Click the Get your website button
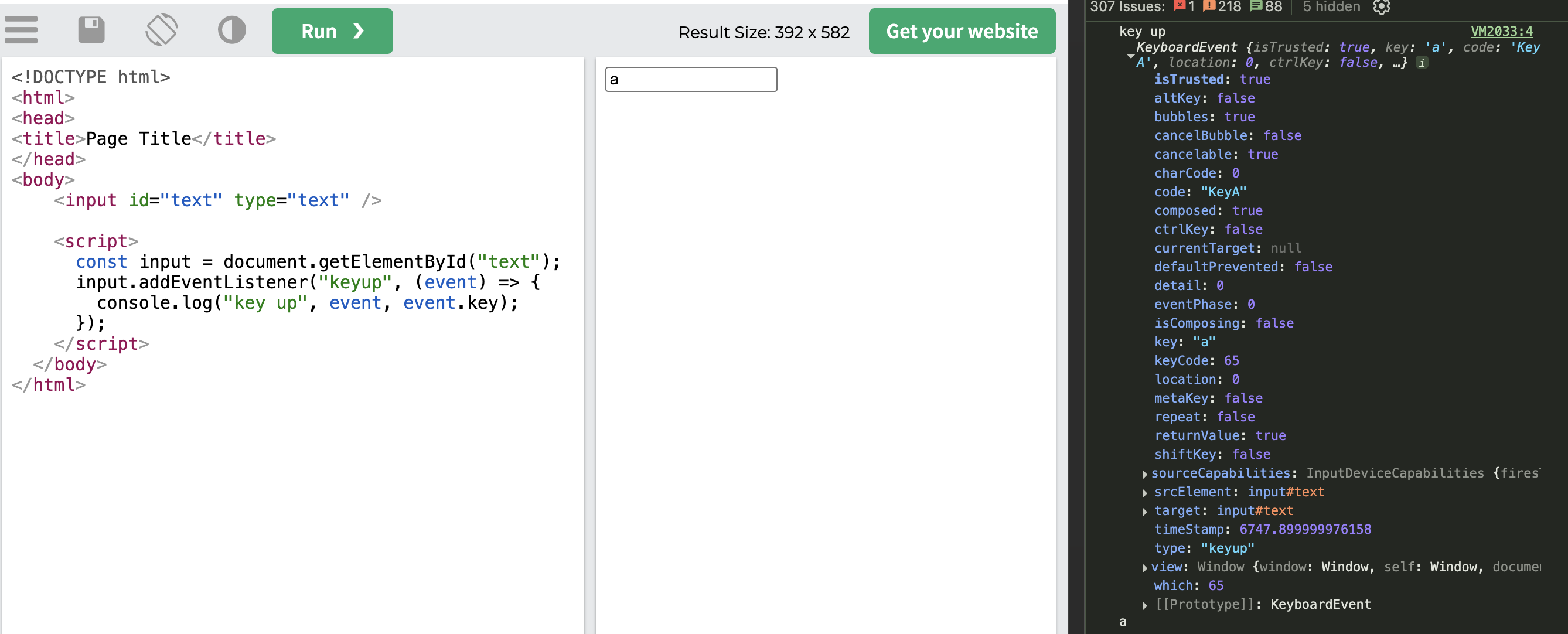This screenshot has height=634, width=1568. coord(961,31)
